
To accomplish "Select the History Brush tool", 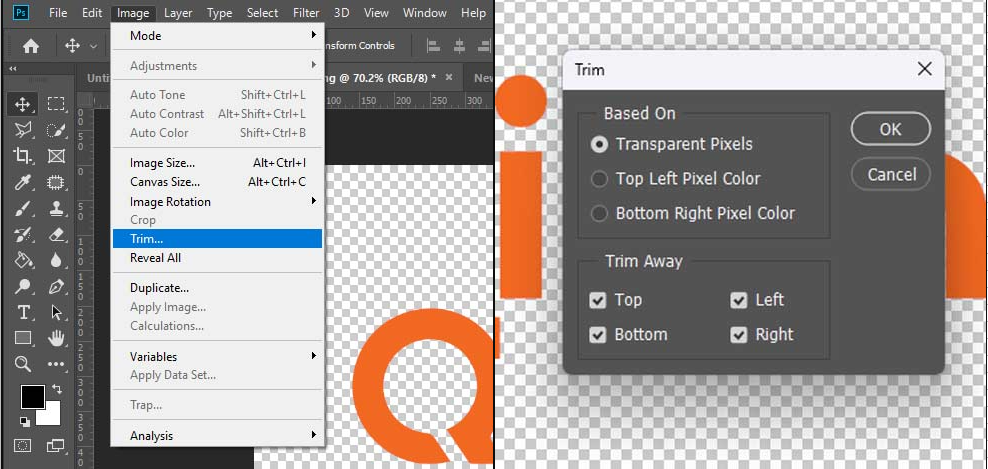I will click(x=23, y=234).
